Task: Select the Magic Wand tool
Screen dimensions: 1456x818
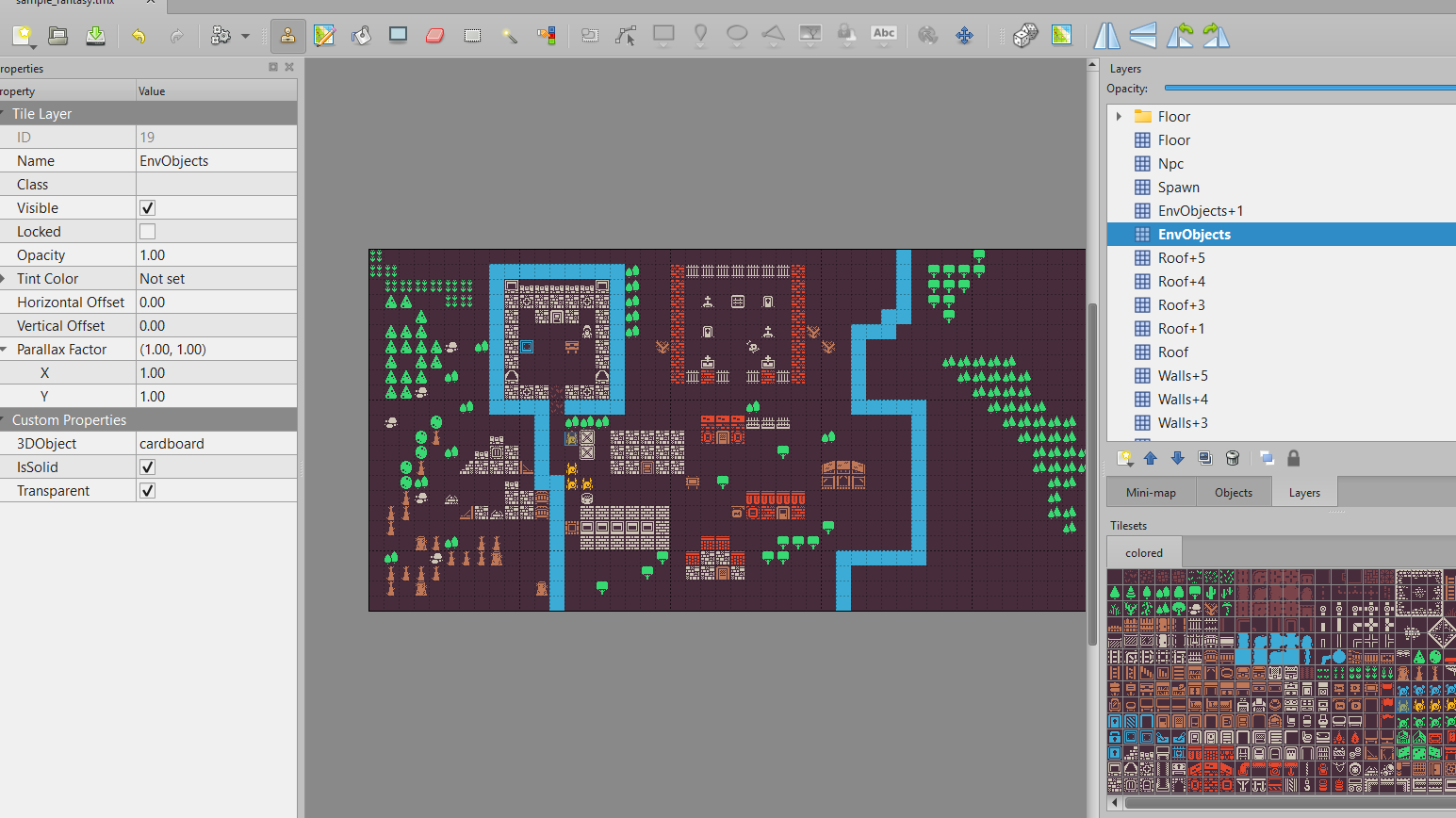Action: pos(510,36)
